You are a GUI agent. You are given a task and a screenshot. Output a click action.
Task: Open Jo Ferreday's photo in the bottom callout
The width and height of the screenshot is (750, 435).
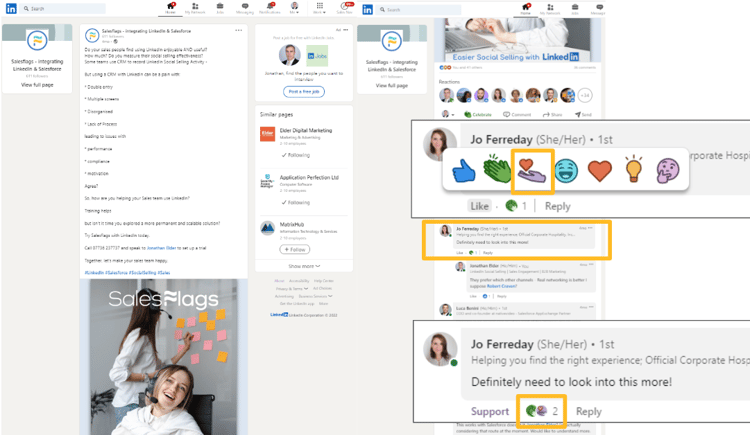coord(440,349)
